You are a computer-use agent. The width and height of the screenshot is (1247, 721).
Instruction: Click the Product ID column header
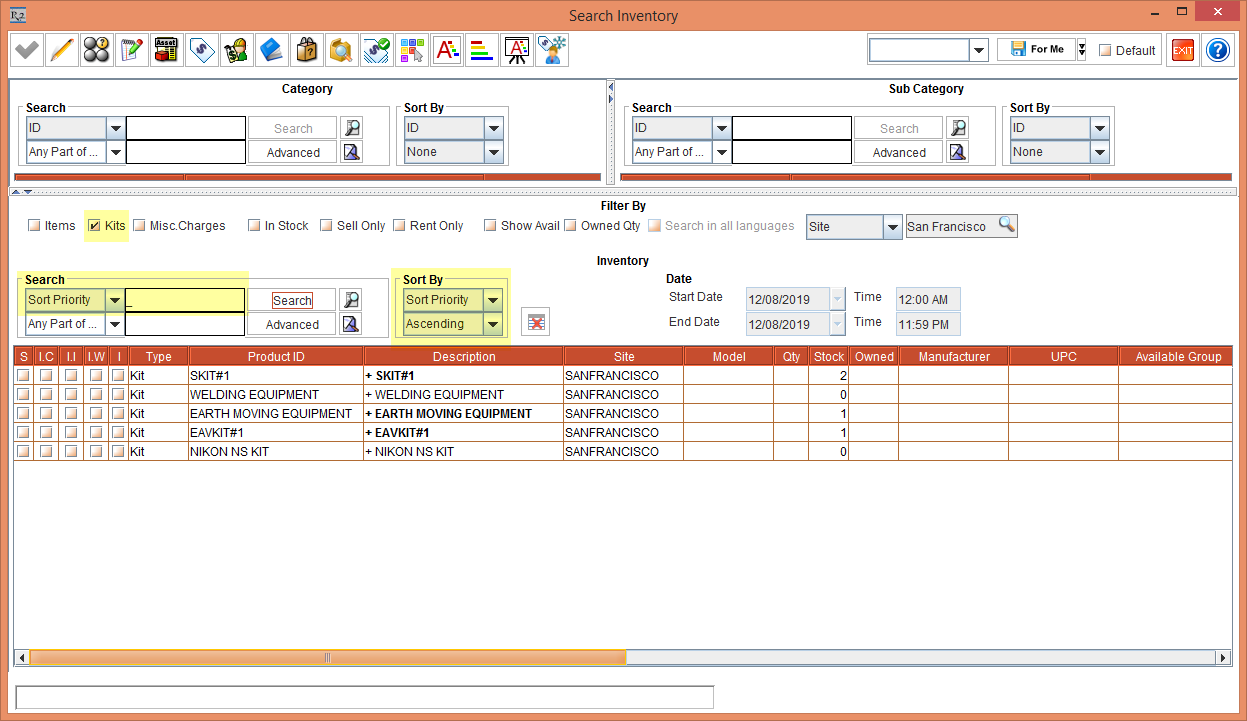tap(276, 357)
